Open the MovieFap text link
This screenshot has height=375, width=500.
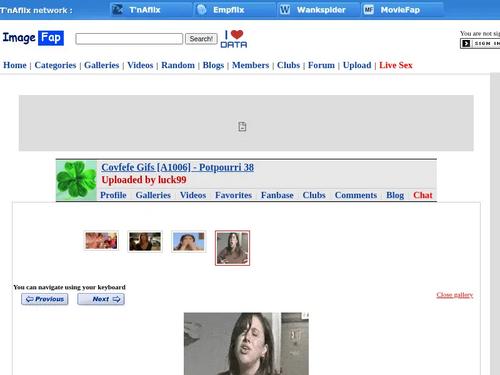(x=400, y=10)
